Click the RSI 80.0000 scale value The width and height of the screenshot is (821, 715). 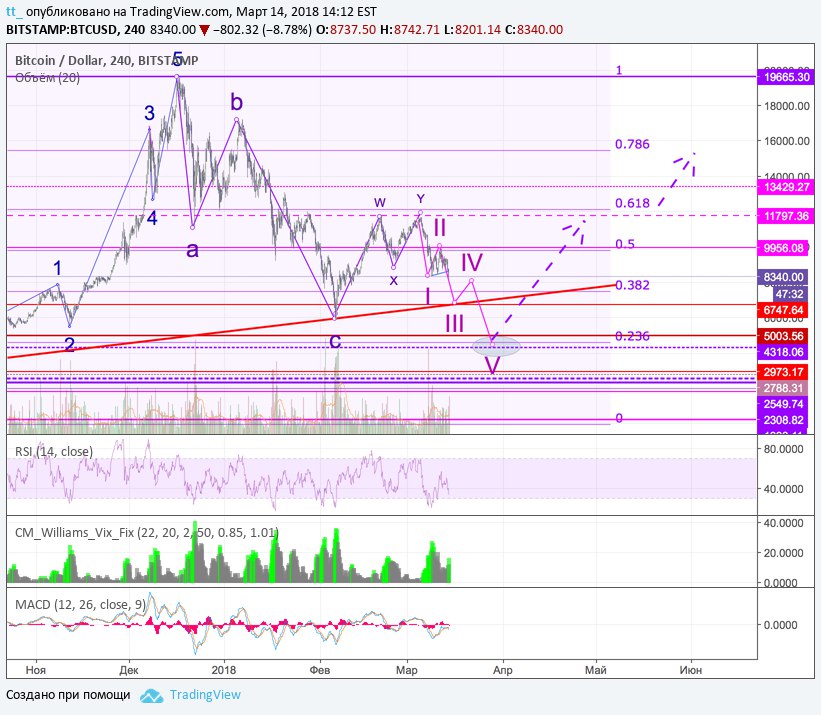(x=784, y=449)
